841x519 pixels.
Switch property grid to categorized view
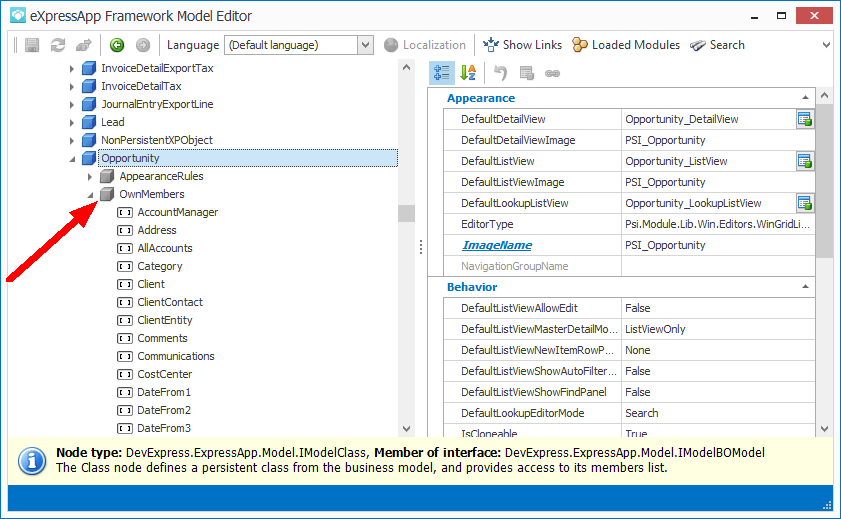442,73
